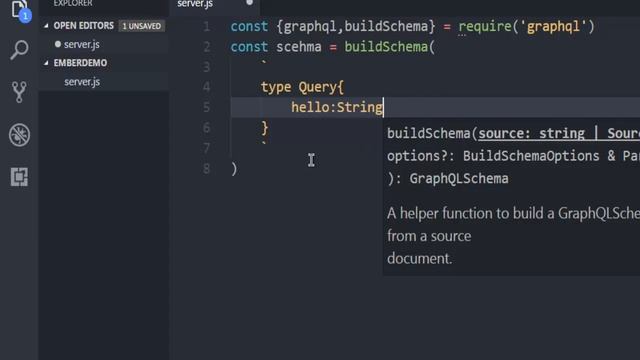Click line number 4 in the gutter
Viewport: 640px width, 360px height.
click(207, 87)
